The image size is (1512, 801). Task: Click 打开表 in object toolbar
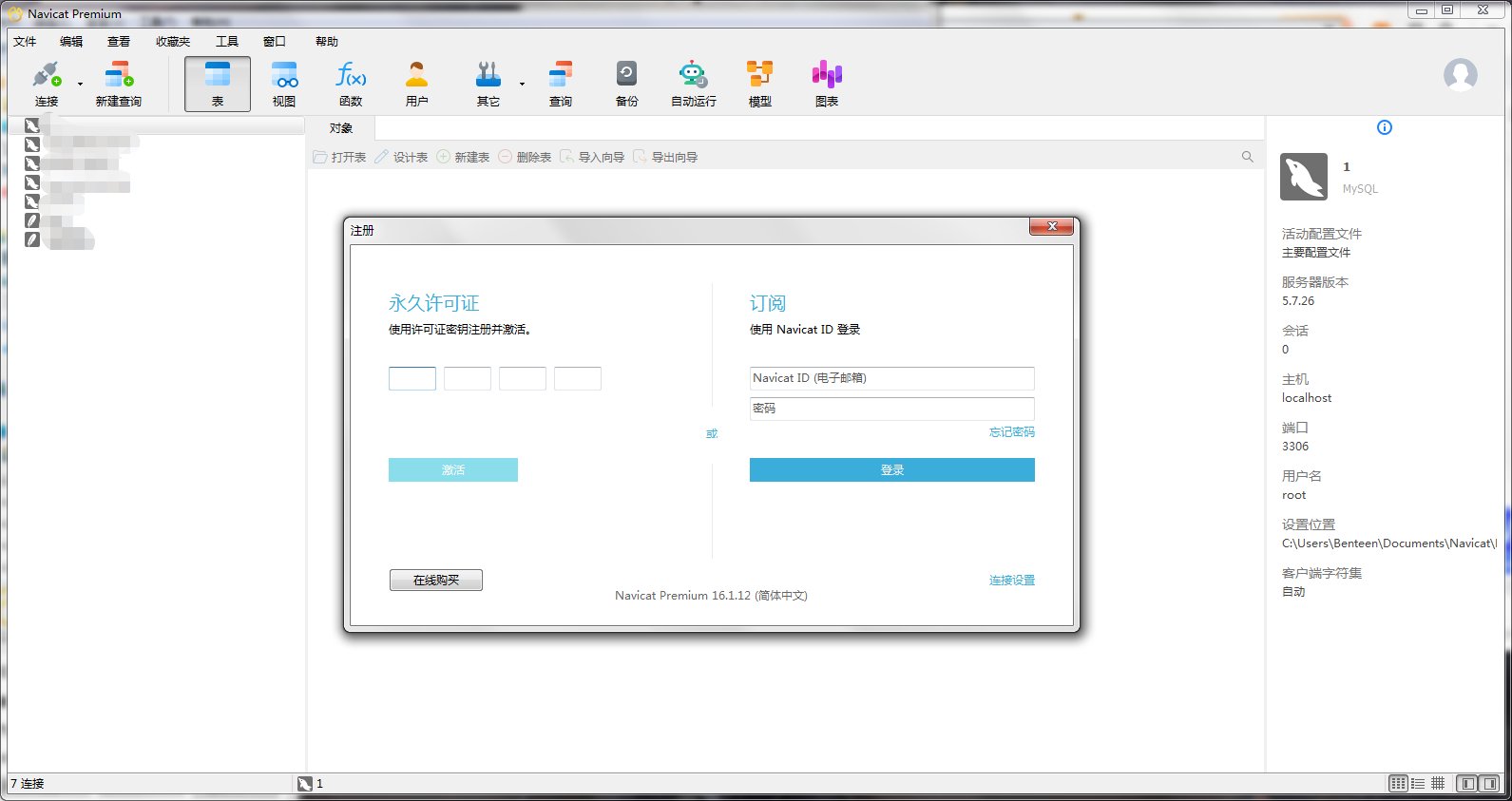pos(339,157)
